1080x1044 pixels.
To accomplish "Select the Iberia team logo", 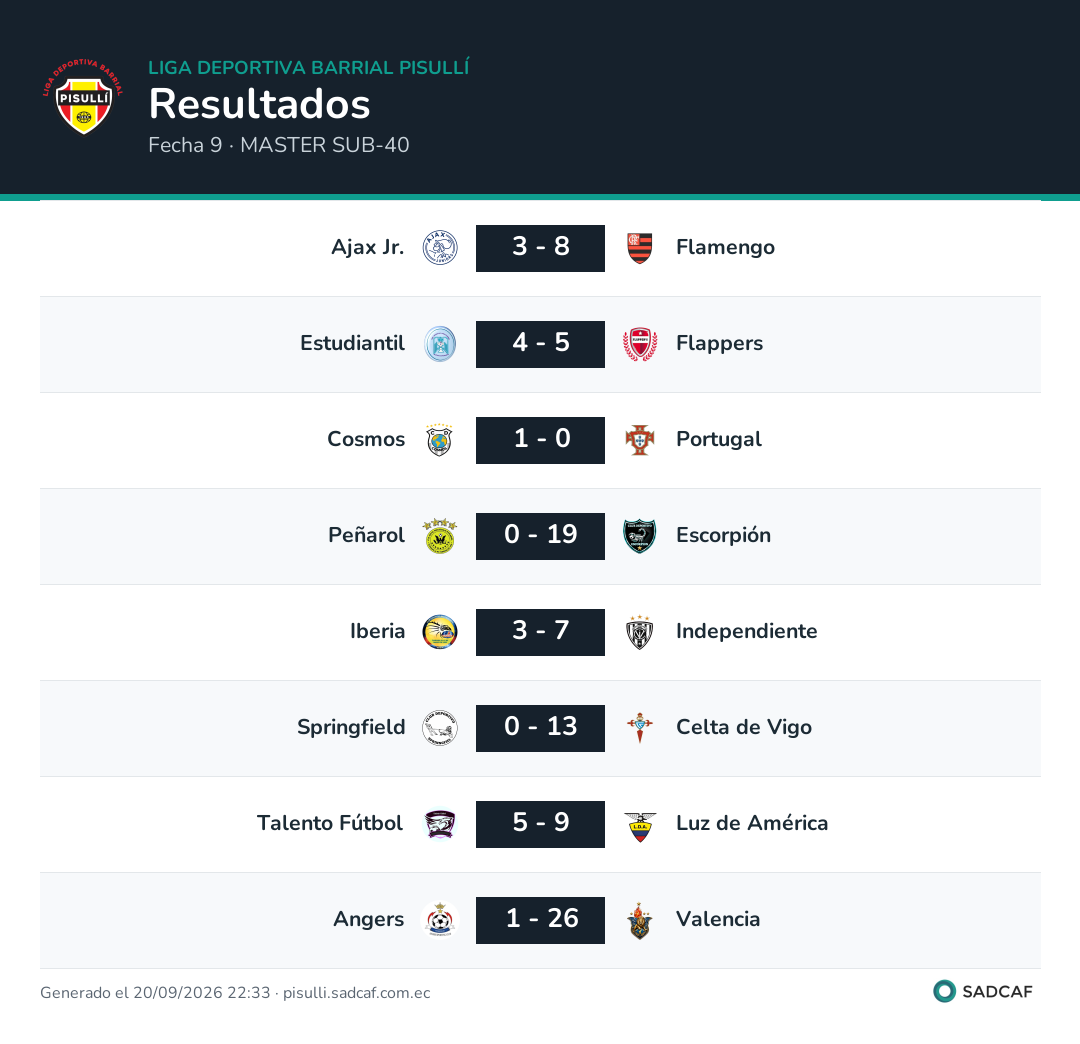I will click(440, 632).
